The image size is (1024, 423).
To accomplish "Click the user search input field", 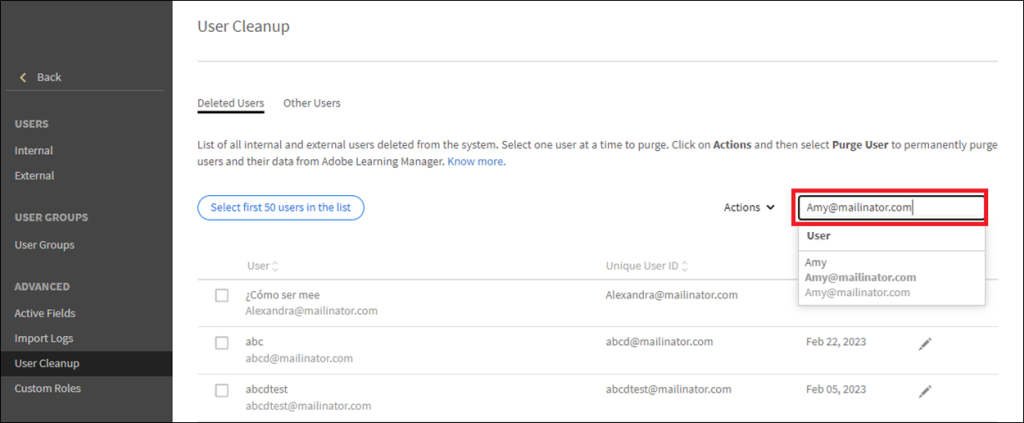I will tap(890, 208).
